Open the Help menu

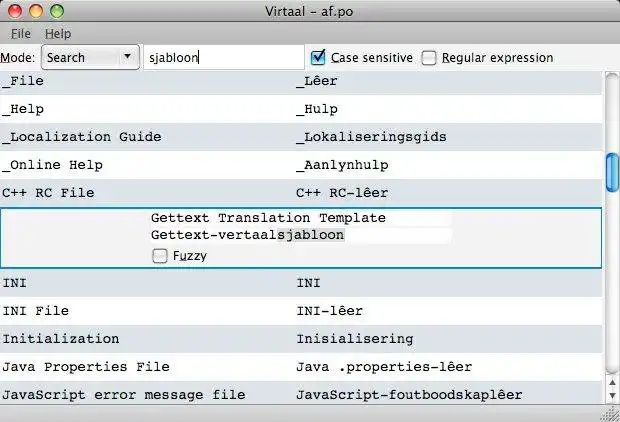coord(58,33)
